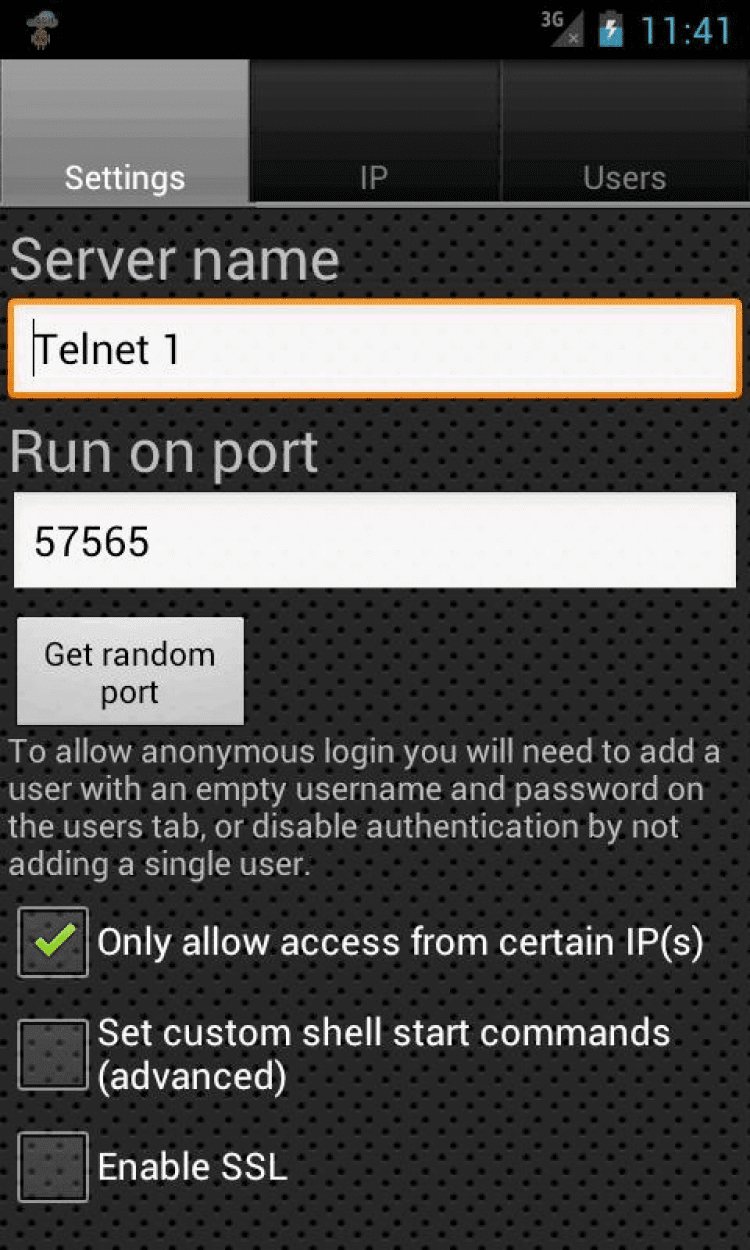
Task: Click the port field showing 57565
Action: 375,540
